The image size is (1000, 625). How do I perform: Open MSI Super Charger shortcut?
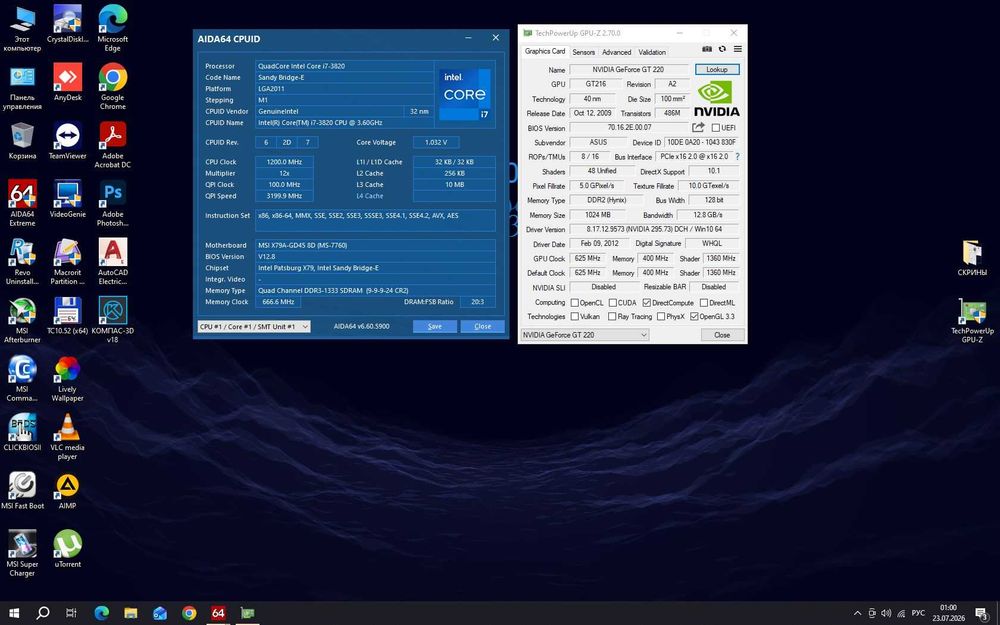pyautogui.click(x=22, y=553)
